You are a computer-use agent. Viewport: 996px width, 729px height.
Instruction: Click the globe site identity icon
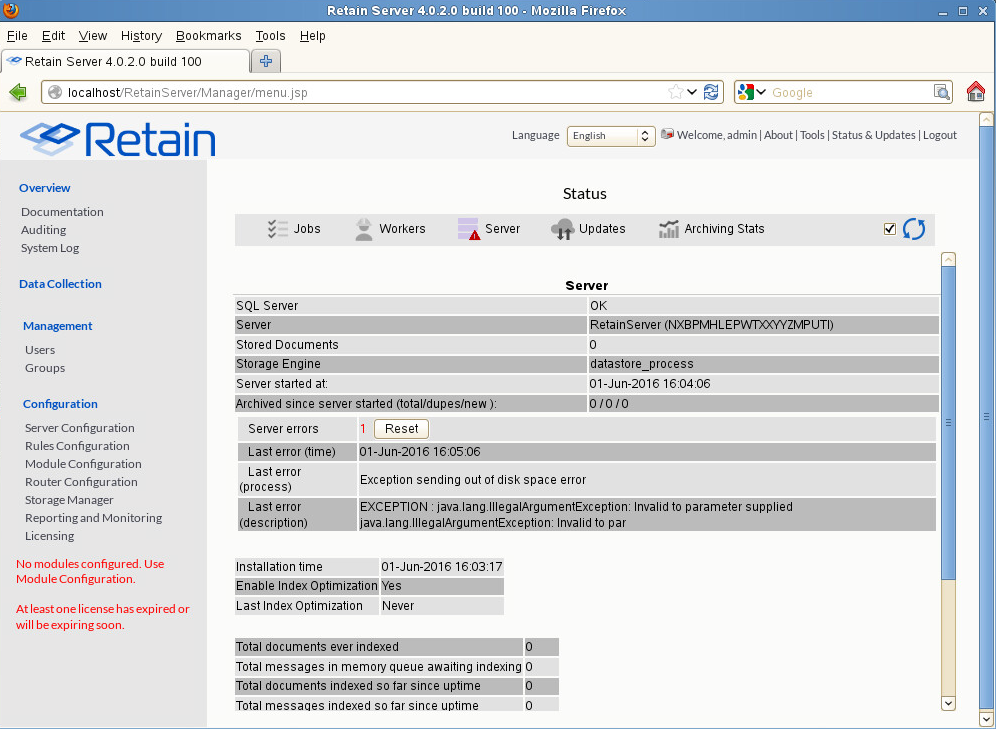55,93
